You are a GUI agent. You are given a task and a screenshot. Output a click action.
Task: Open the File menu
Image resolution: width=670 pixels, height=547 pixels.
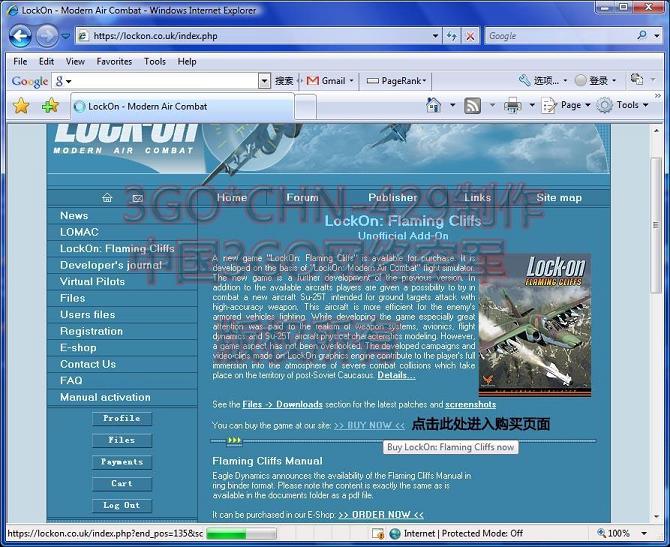click(x=20, y=62)
